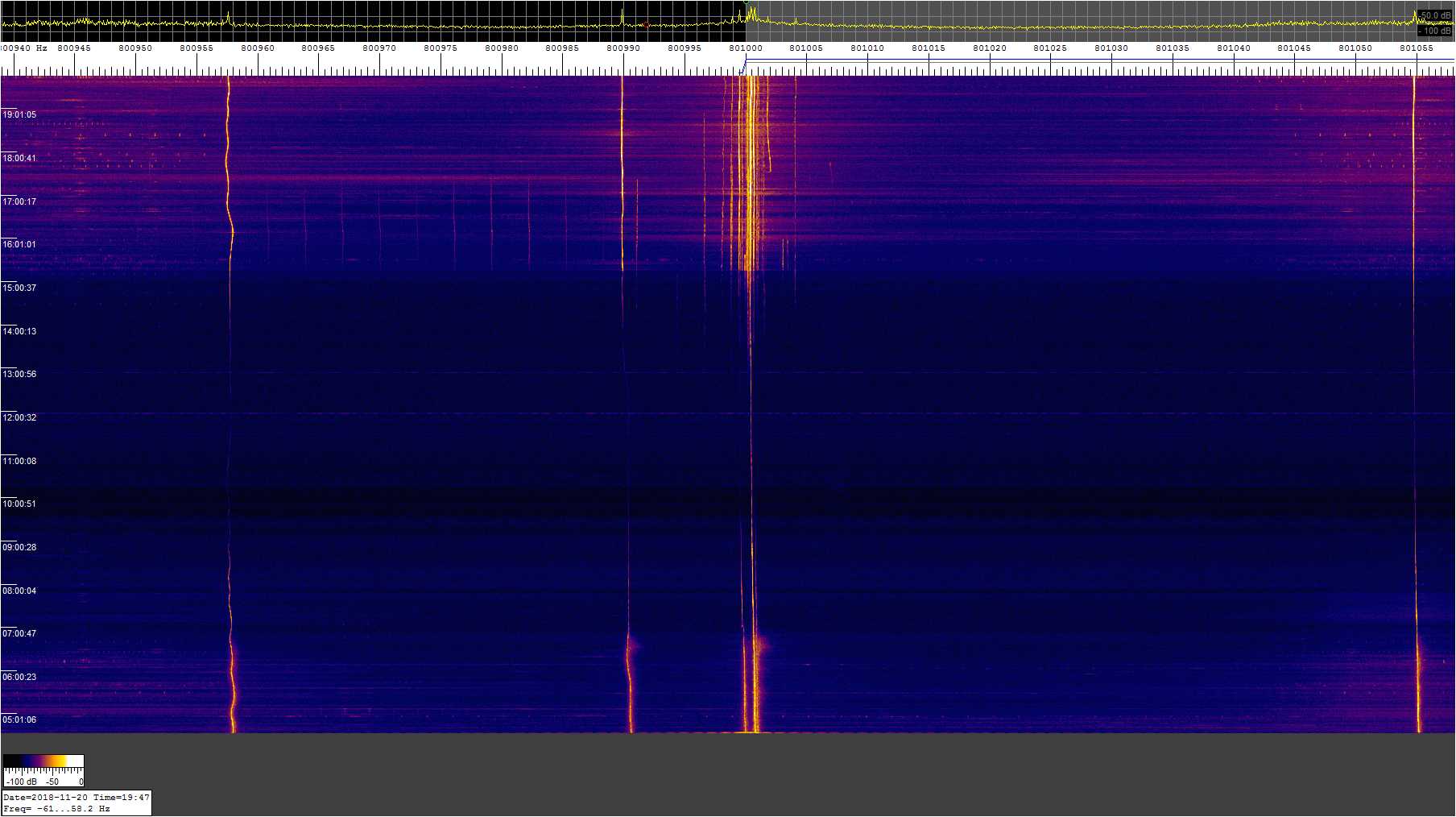Screen dimensions: 1456x817
Task: Click the 06:00:23 waterfall time label
Action: tap(19, 678)
